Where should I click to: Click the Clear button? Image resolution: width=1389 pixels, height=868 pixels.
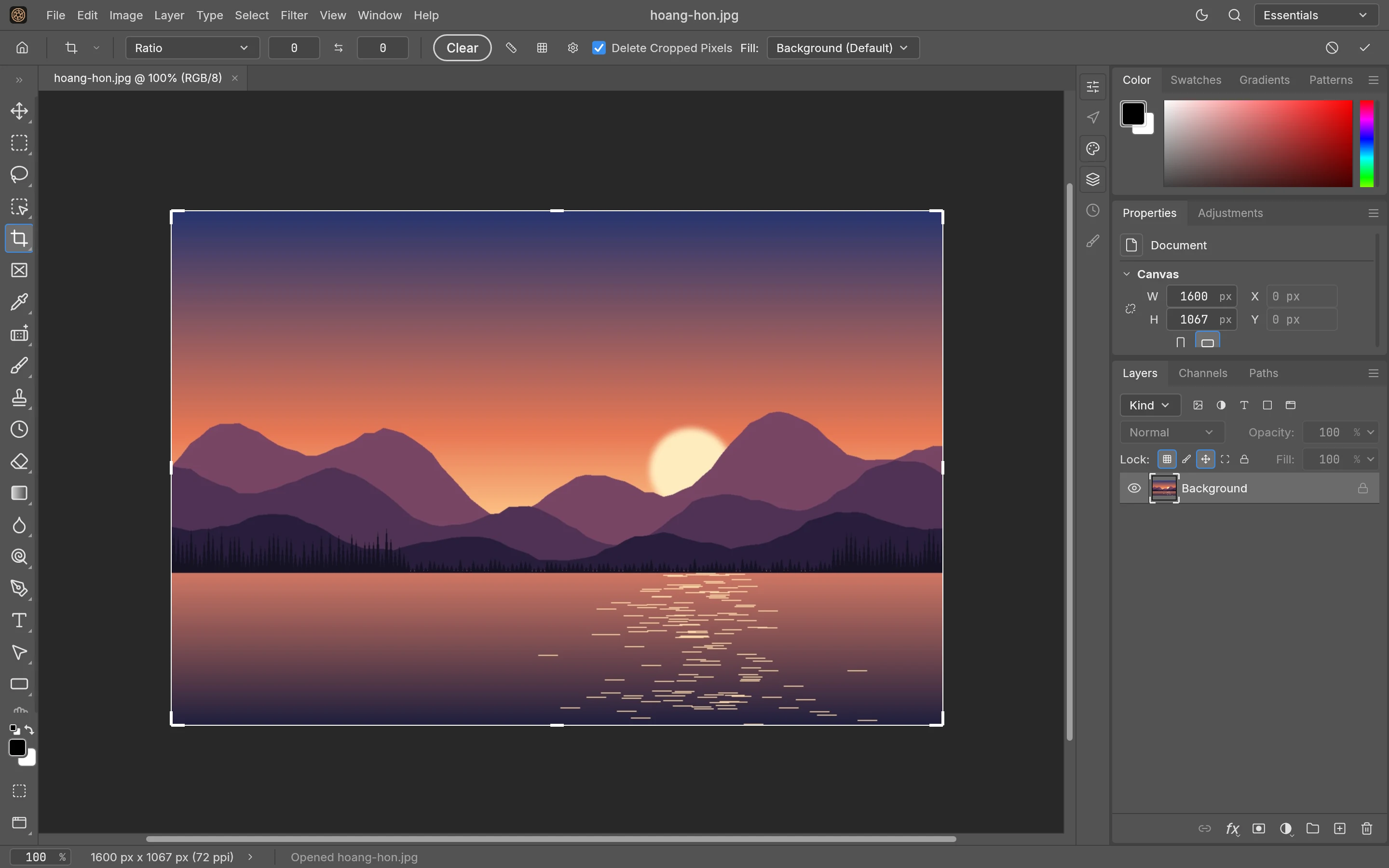tap(462, 48)
